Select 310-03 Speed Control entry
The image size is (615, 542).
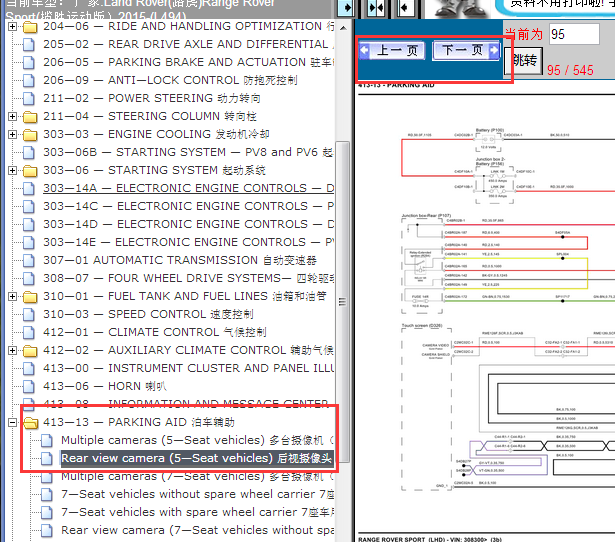point(148,315)
